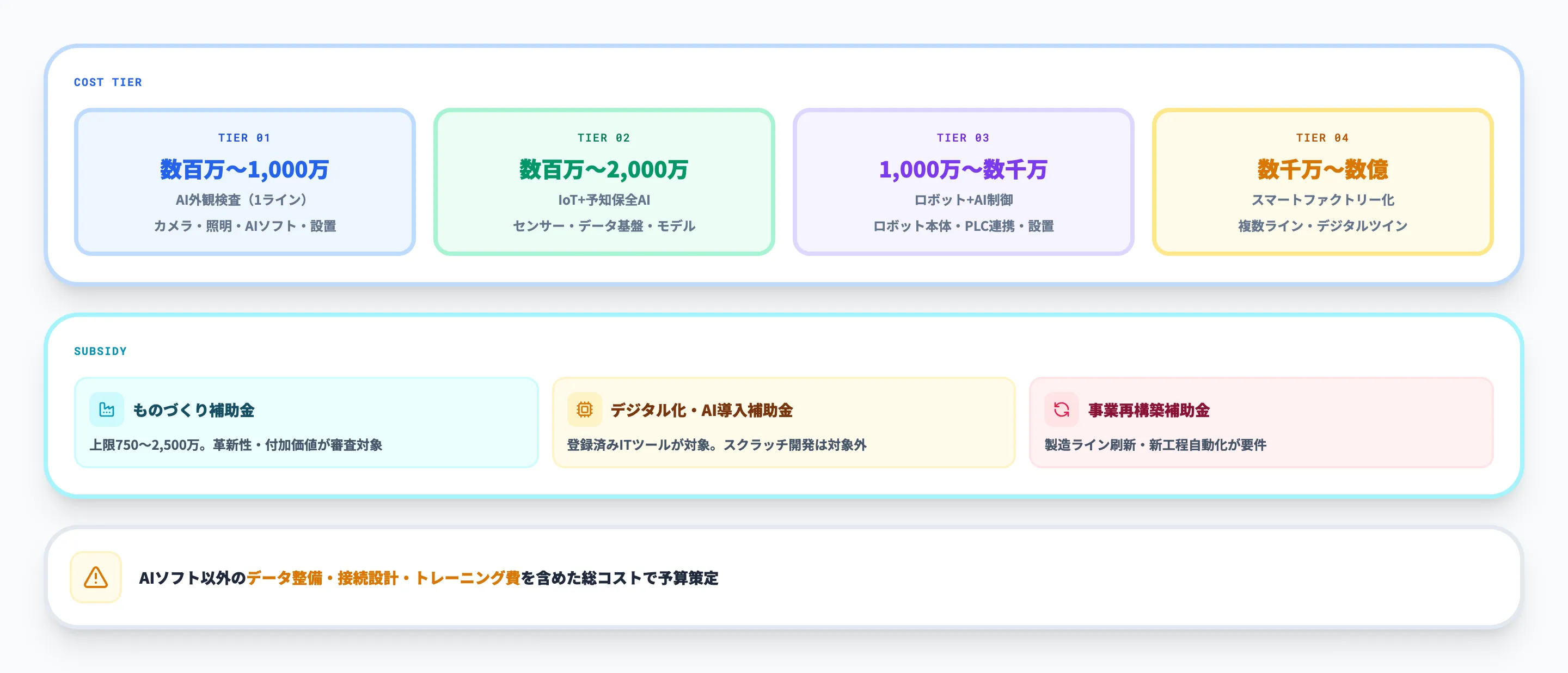Select the 数百万〜1,000万 price text
The image size is (1568, 673).
click(x=243, y=170)
